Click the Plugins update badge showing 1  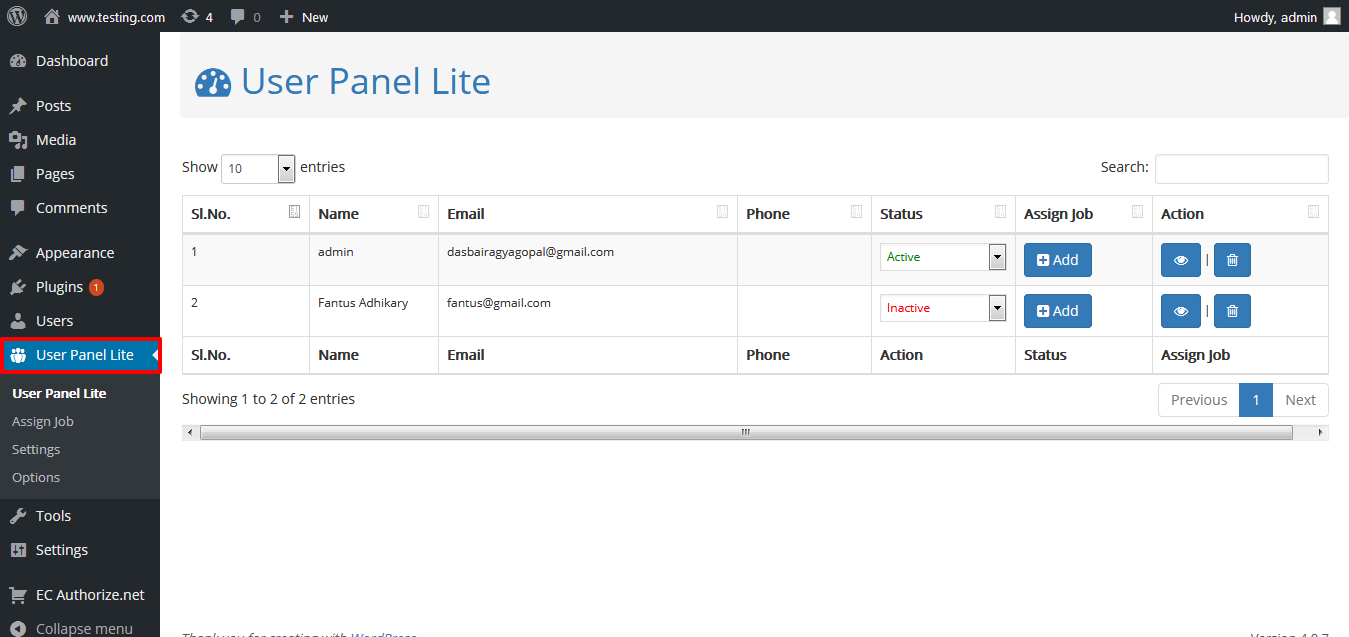pos(96,287)
